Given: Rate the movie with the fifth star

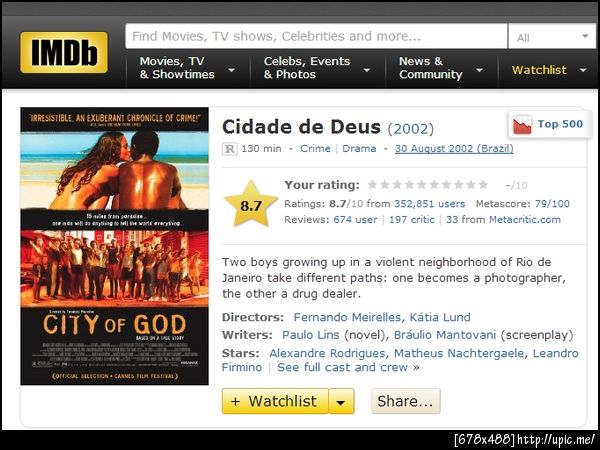Looking at the screenshot, I should point(422,185).
